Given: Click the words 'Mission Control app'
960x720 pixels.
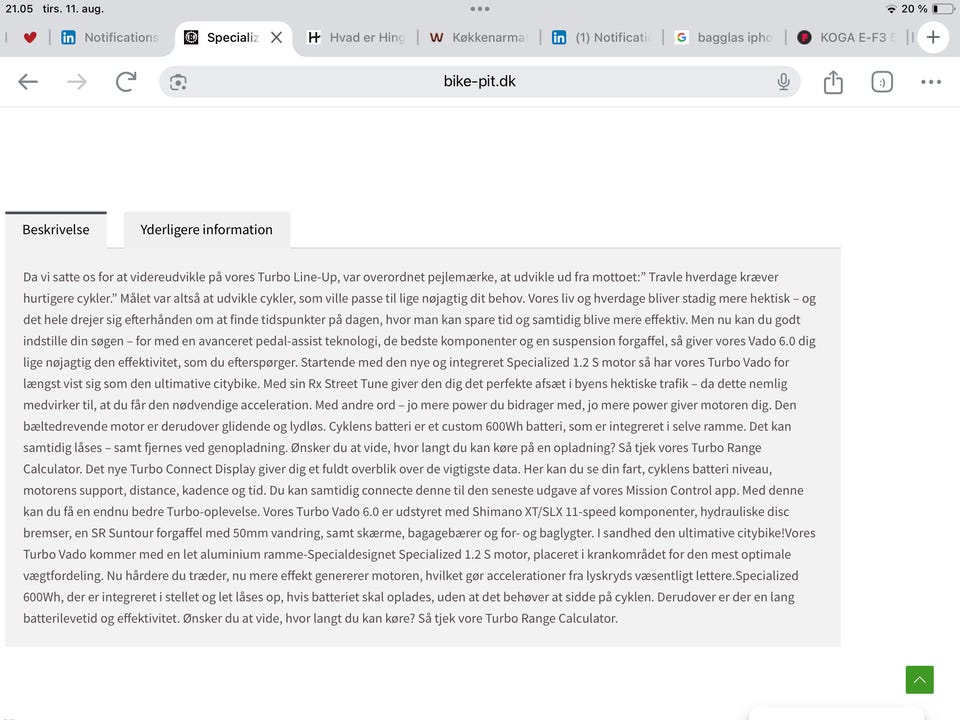Looking at the screenshot, I should tap(683, 490).
